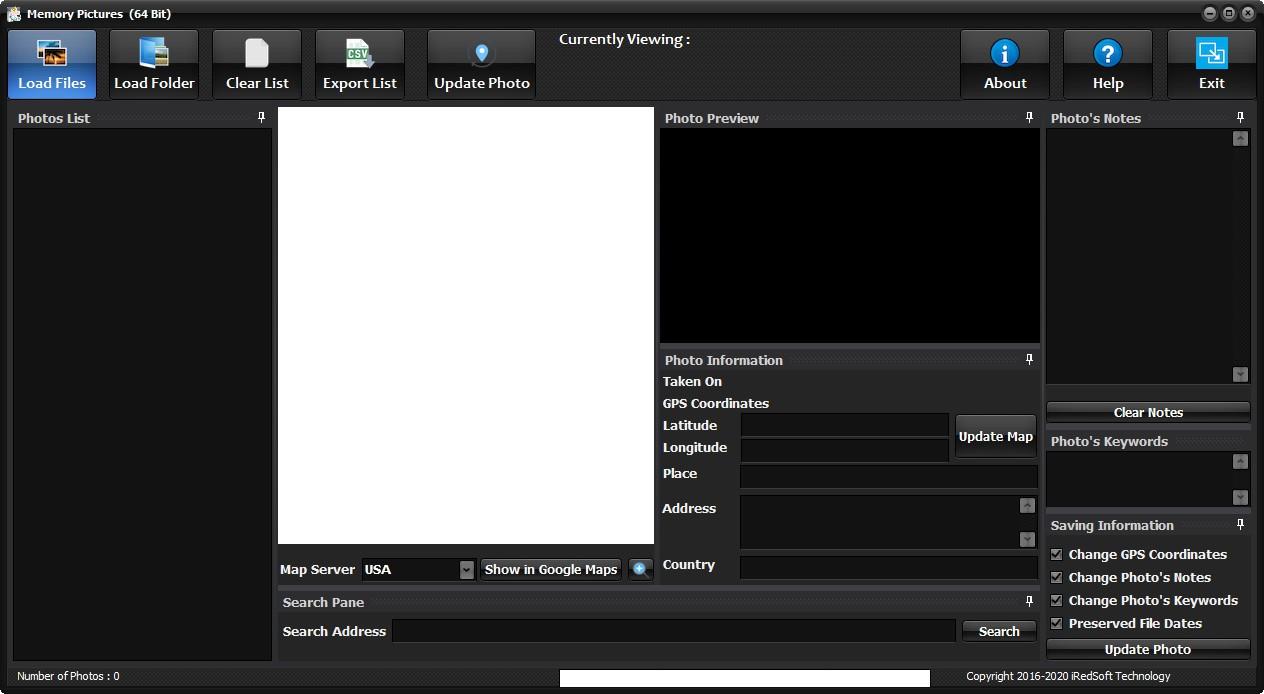The height and width of the screenshot is (694, 1264).
Task: Click the Clear Notes button
Action: [x=1148, y=412]
